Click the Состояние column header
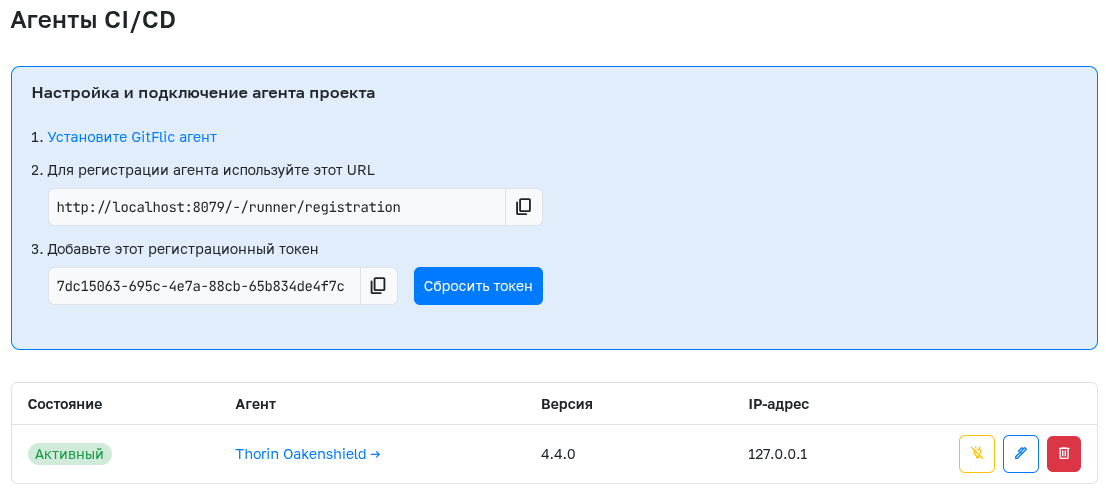1106x495 pixels. pos(65,404)
